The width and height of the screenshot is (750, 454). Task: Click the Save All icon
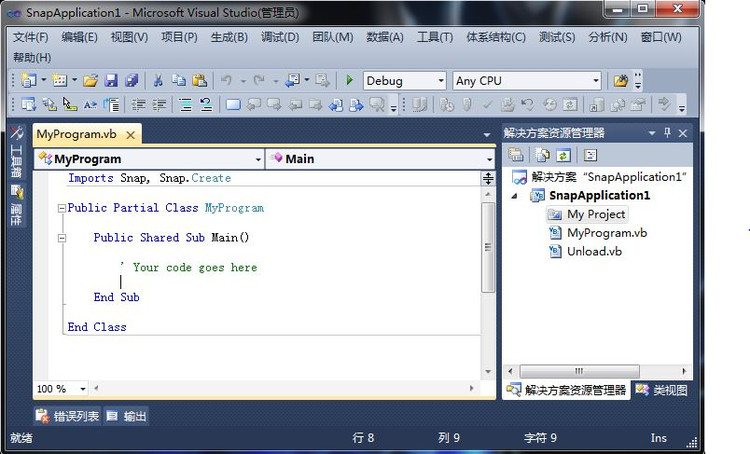[131, 81]
